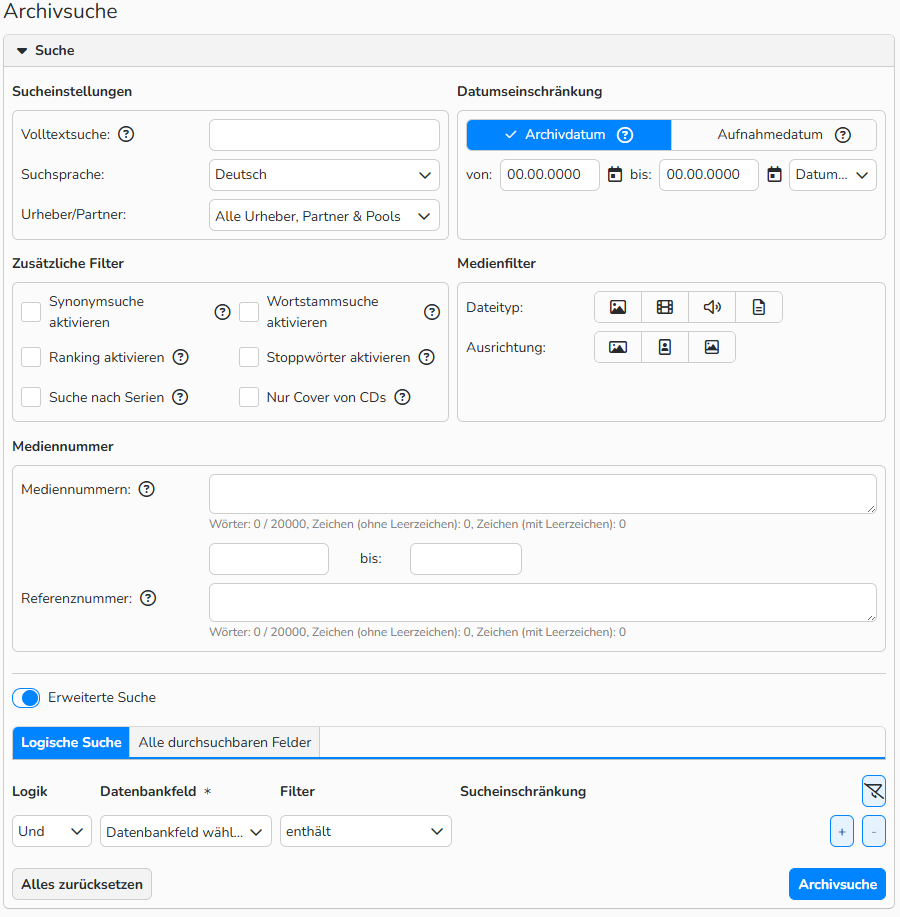Open Filter dropdown showing enthält

(x=365, y=832)
